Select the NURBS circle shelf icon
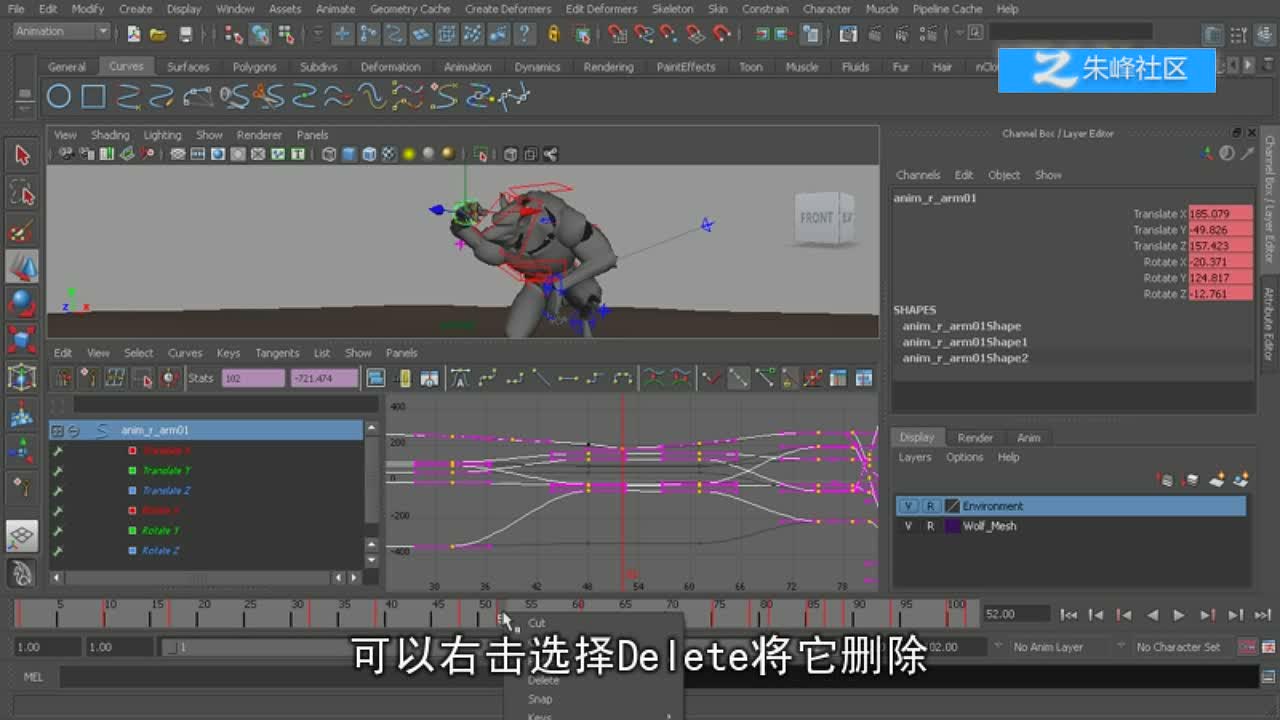 point(59,97)
